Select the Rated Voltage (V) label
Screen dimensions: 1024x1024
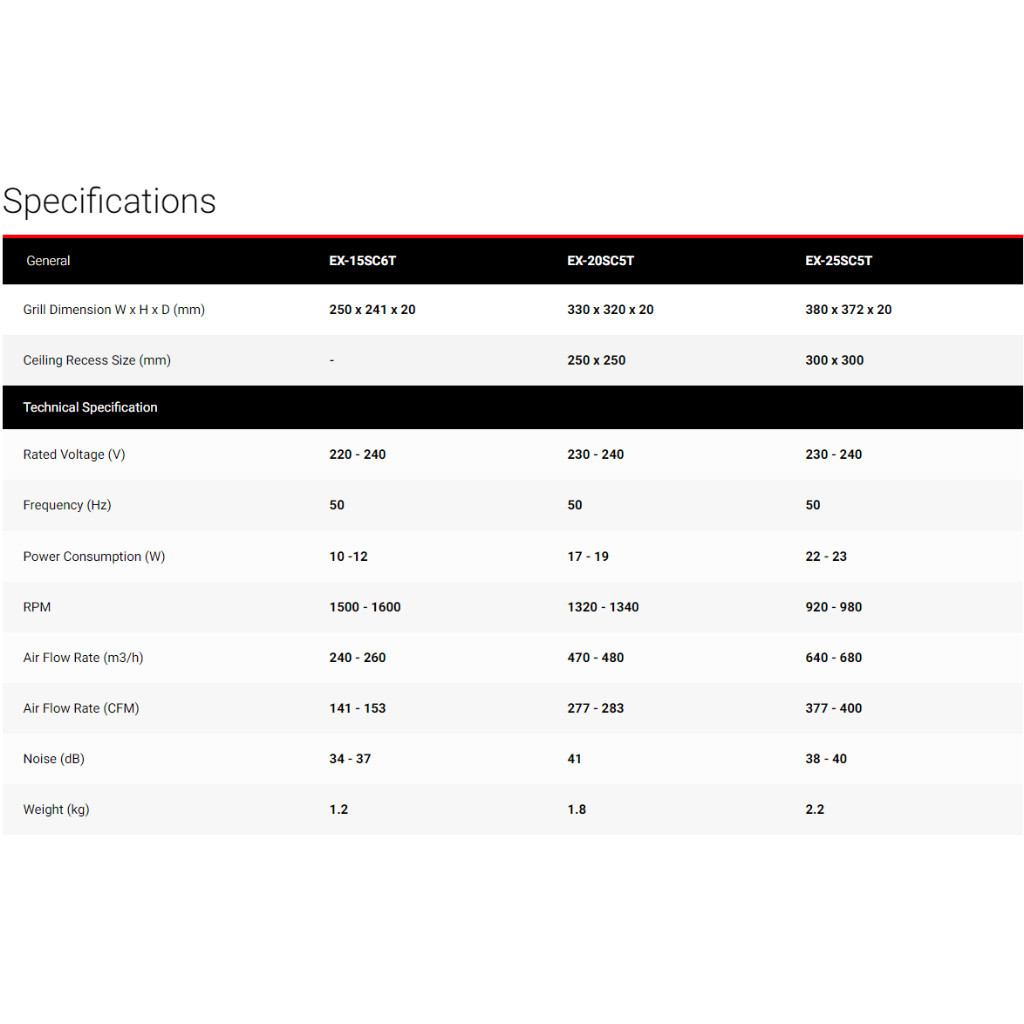click(x=74, y=455)
